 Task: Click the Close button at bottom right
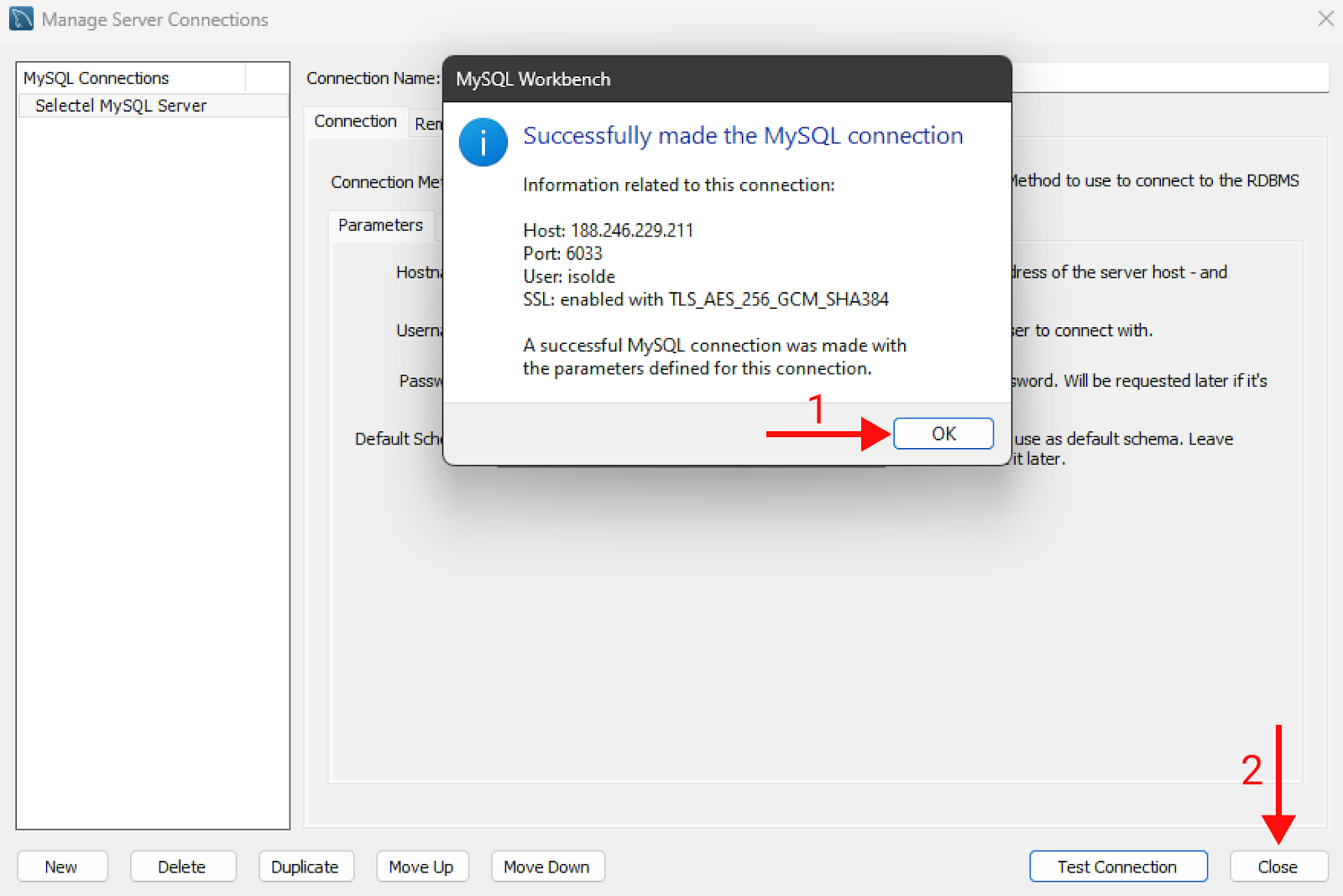1278,867
